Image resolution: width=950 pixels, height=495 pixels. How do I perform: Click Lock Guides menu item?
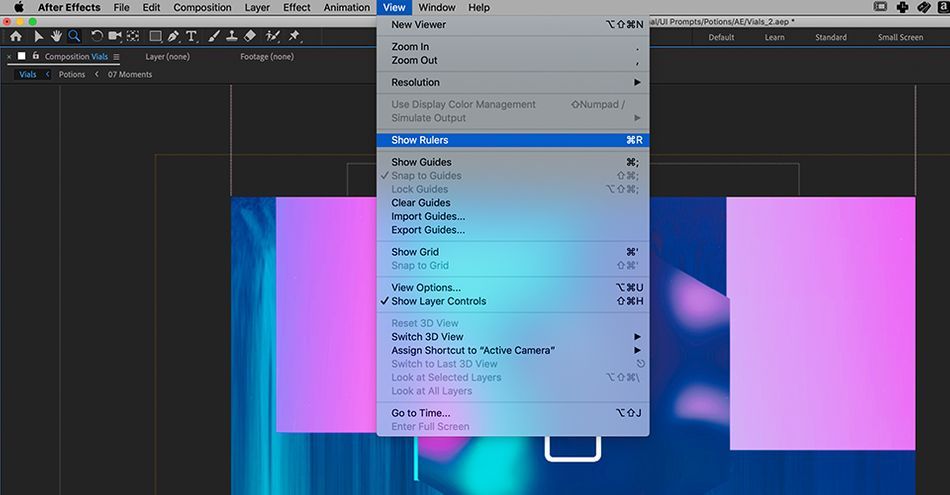tap(513, 189)
